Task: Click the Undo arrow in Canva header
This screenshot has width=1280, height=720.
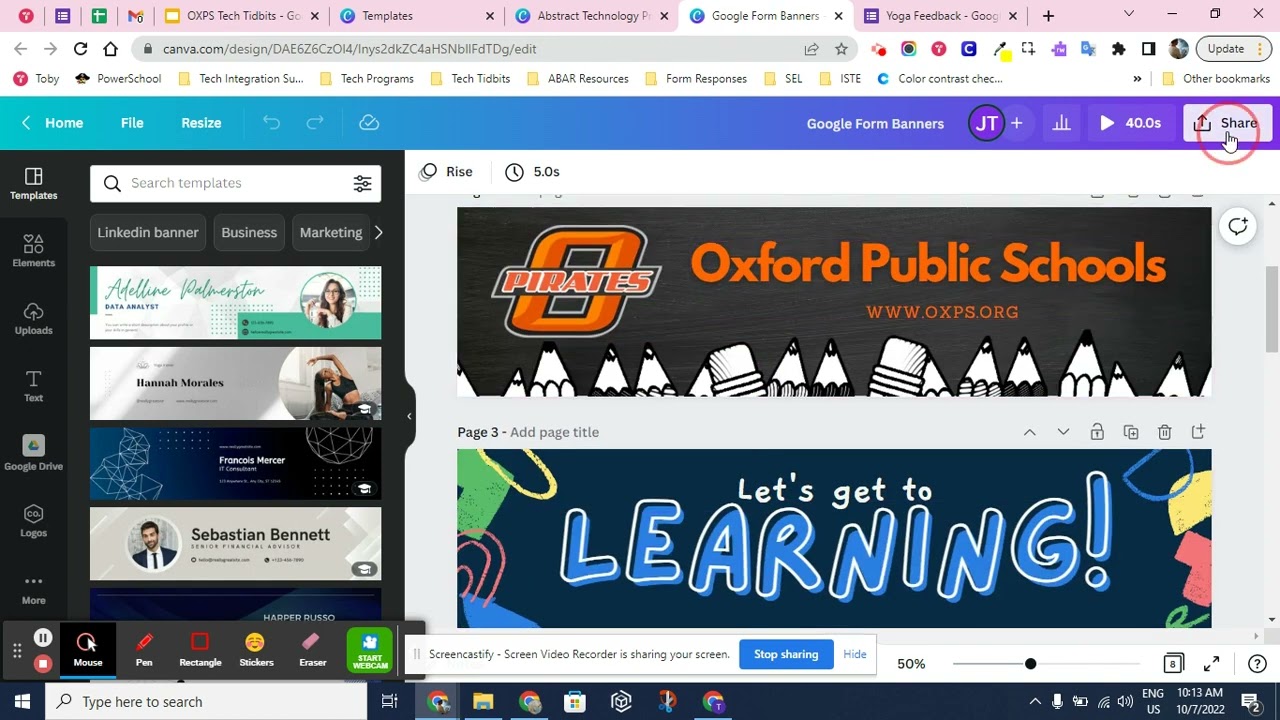Action: (271, 123)
